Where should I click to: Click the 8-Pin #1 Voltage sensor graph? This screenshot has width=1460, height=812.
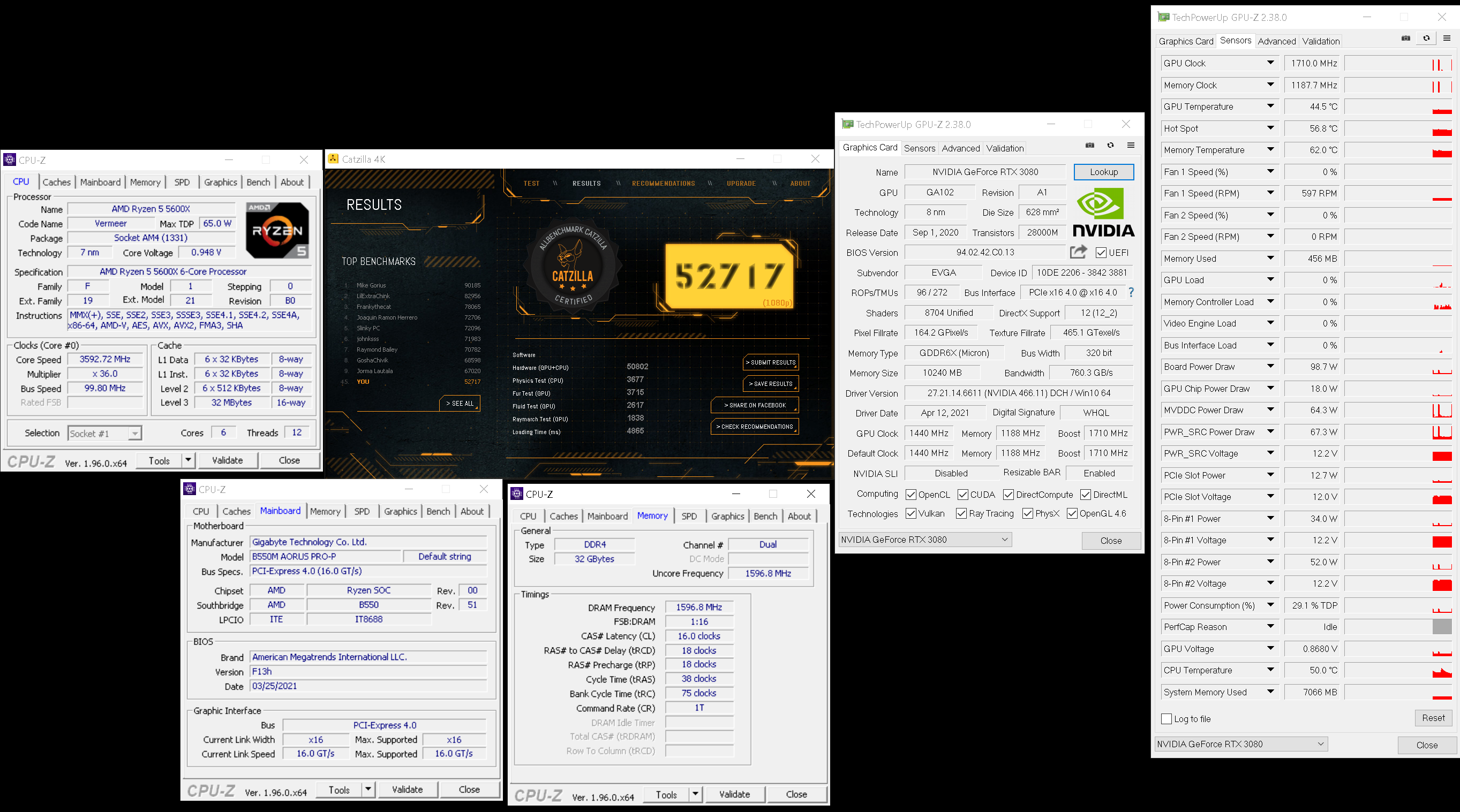pos(1398,540)
